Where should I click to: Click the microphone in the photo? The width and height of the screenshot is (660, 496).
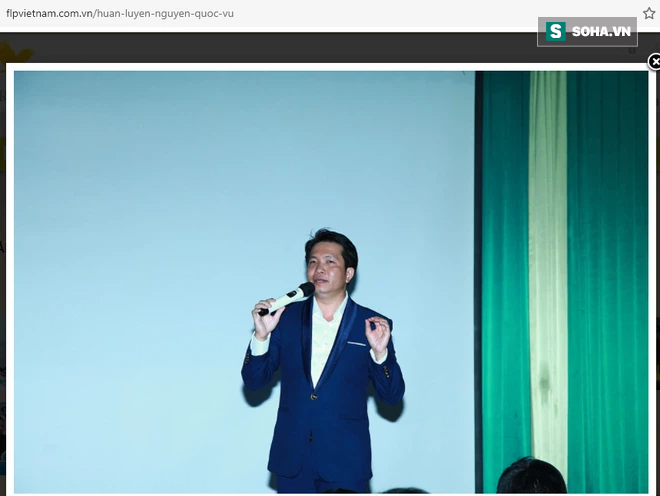point(286,298)
